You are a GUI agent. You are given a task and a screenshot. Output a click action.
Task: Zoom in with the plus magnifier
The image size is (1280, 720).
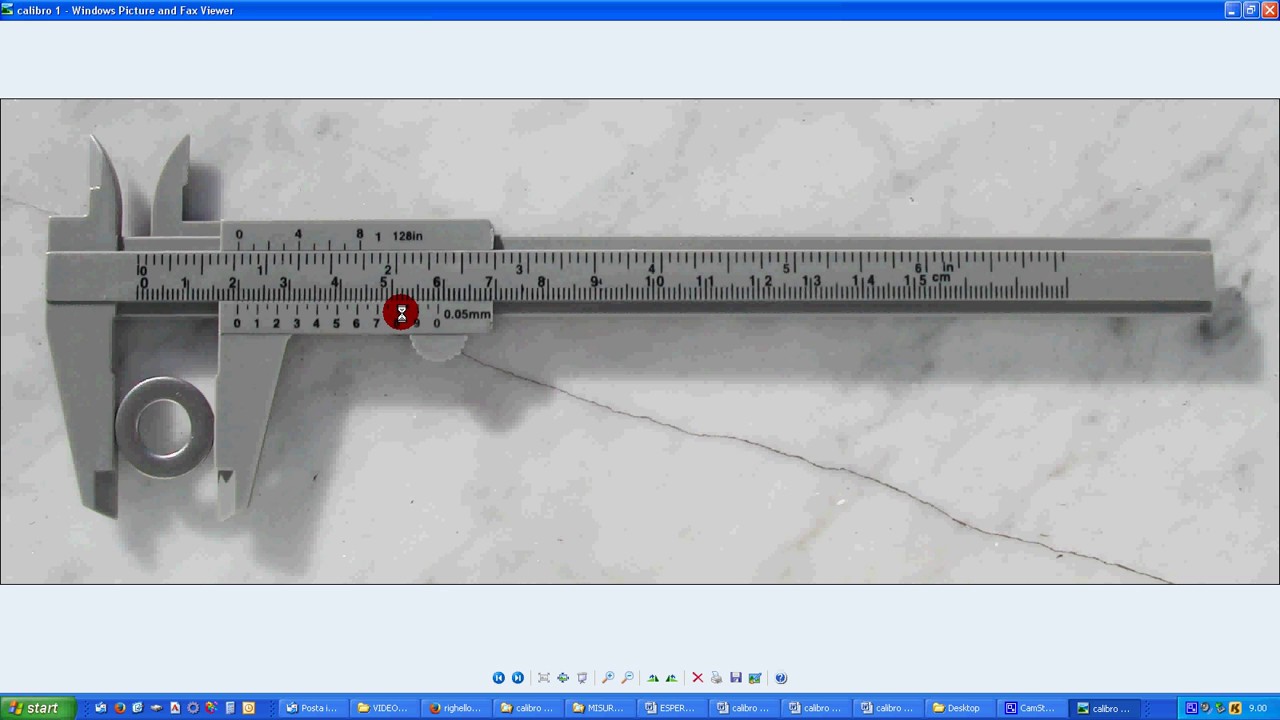607,678
